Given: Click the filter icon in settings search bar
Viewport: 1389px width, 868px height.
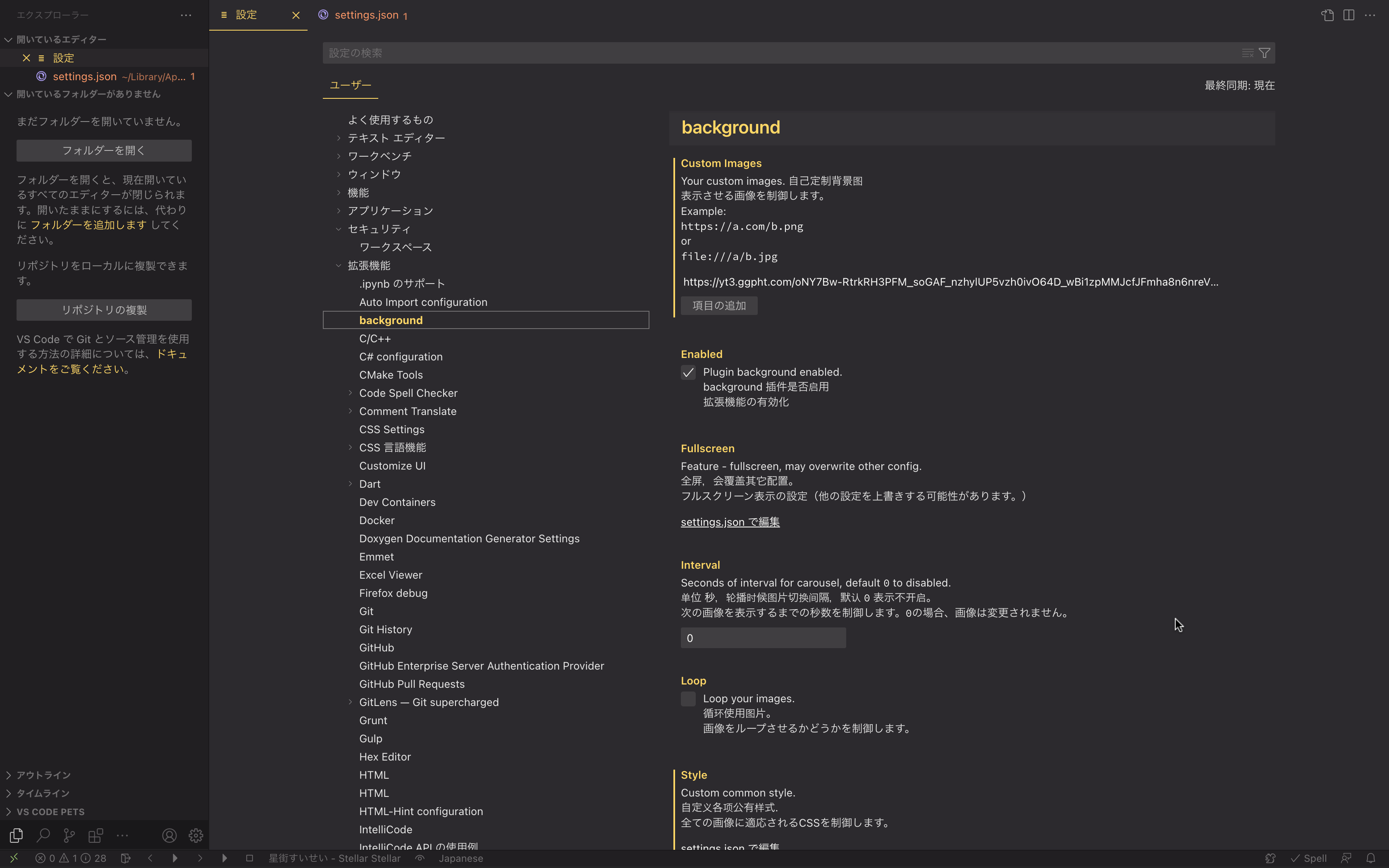Looking at the screenshot, I should (x=1265, y=53).
